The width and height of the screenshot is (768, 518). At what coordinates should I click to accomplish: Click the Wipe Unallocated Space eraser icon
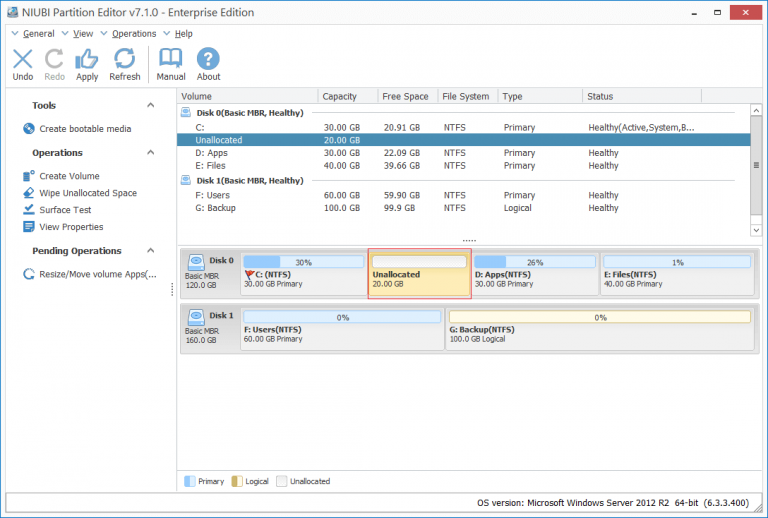28,193
